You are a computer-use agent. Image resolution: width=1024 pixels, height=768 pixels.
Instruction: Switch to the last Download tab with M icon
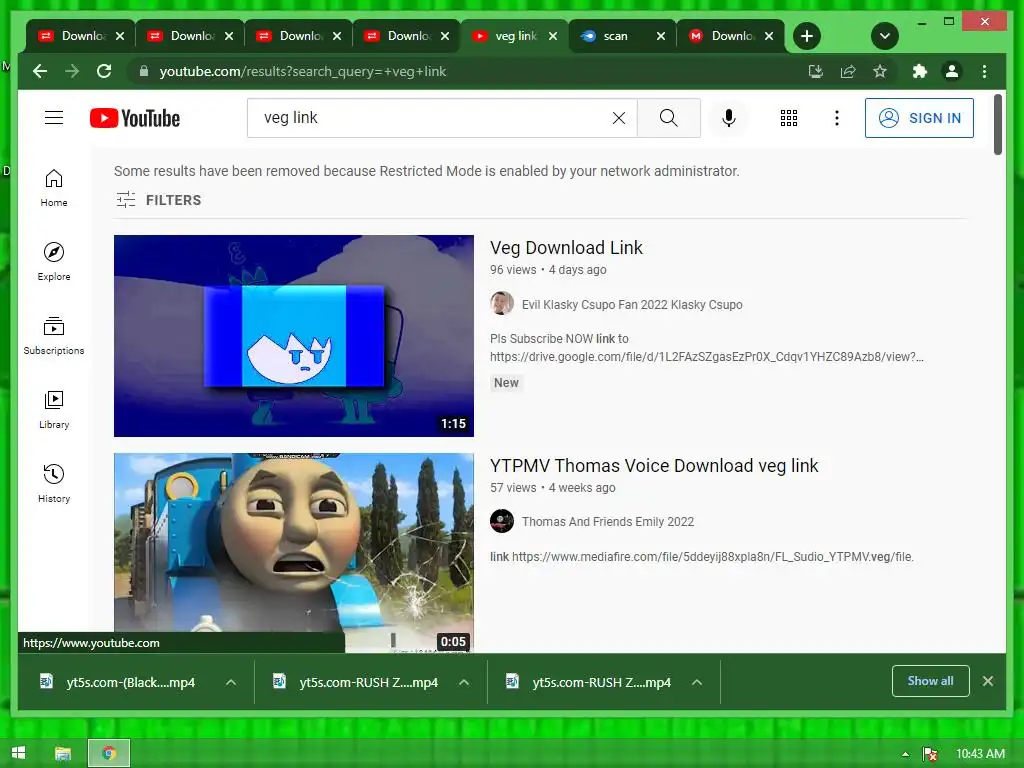[x=731, y=36]
